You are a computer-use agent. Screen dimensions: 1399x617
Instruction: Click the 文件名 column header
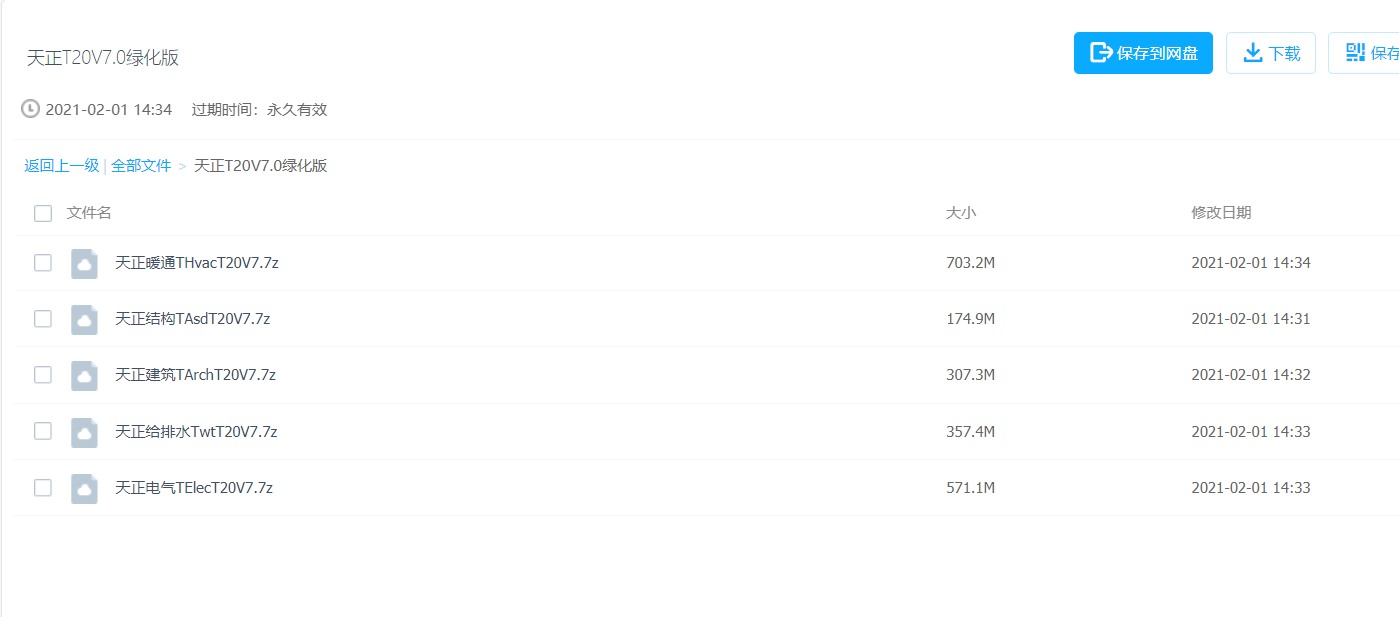[89, 213]
